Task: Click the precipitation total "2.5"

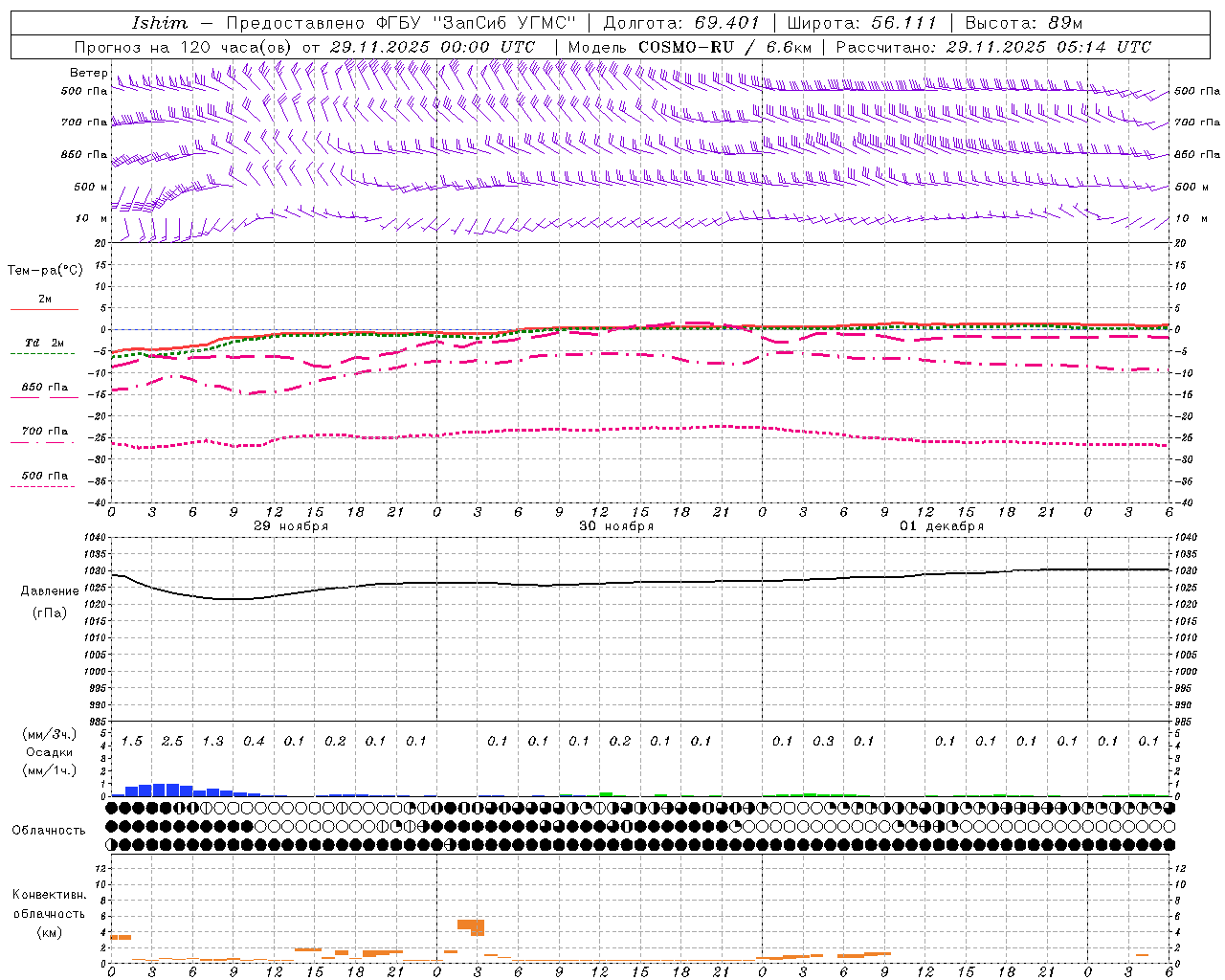Action: pyautogui.click(x=172, y=742)
